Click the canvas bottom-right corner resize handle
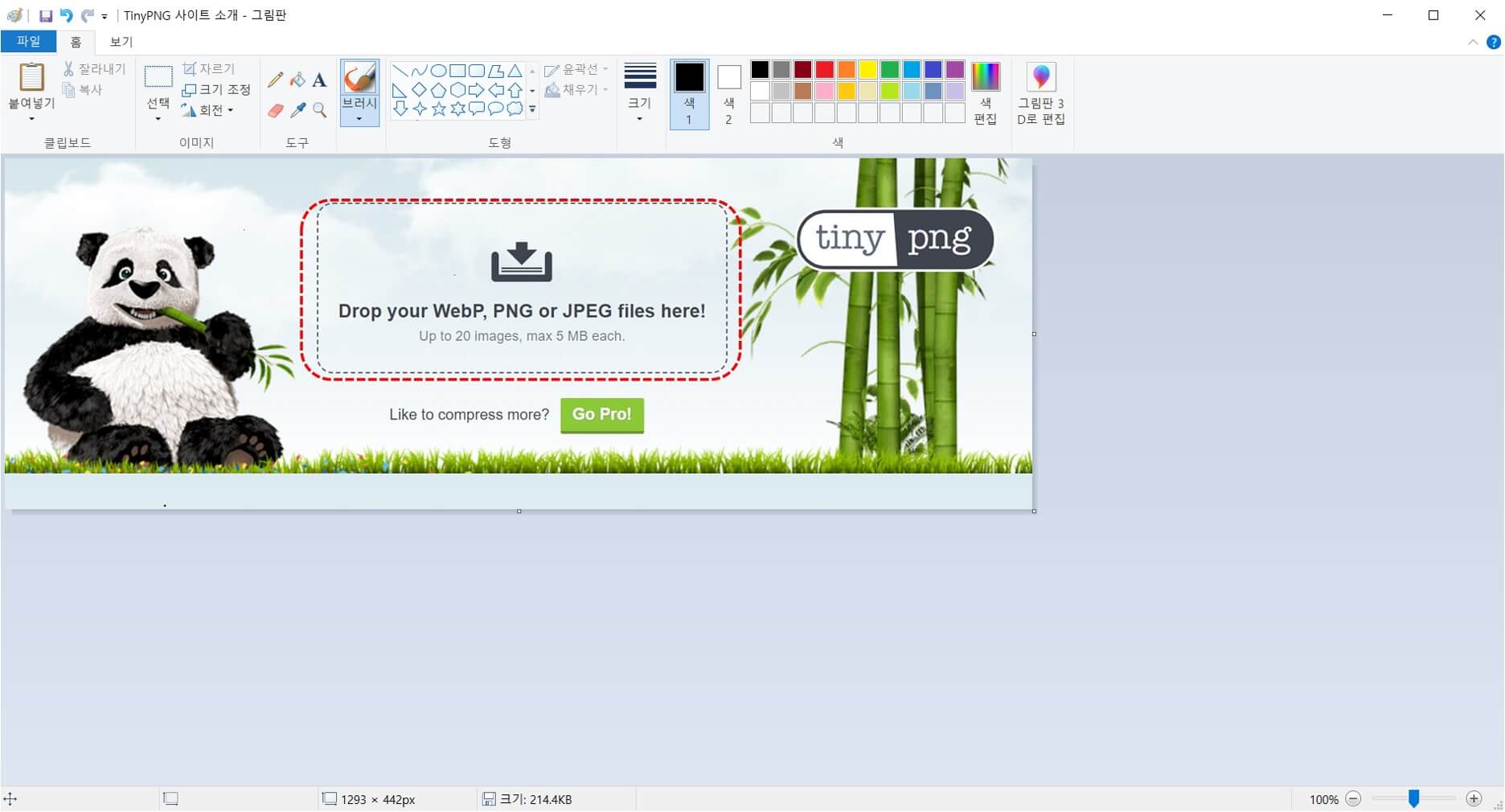Image resolution: width=1505 pixels, height=812 pixels. click(1034, 511)
